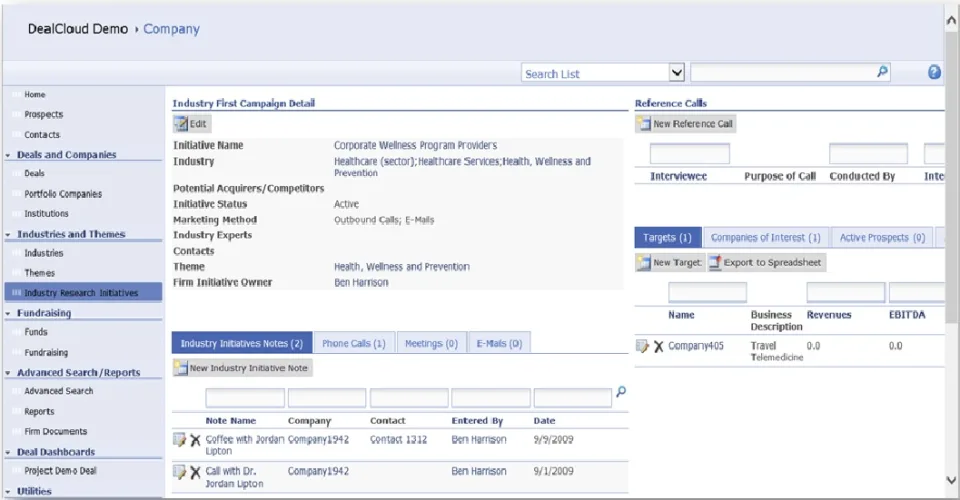This screenshot has height=500, width=960.
Task: Select Active Prospects tab
Action: click(882, 237)
